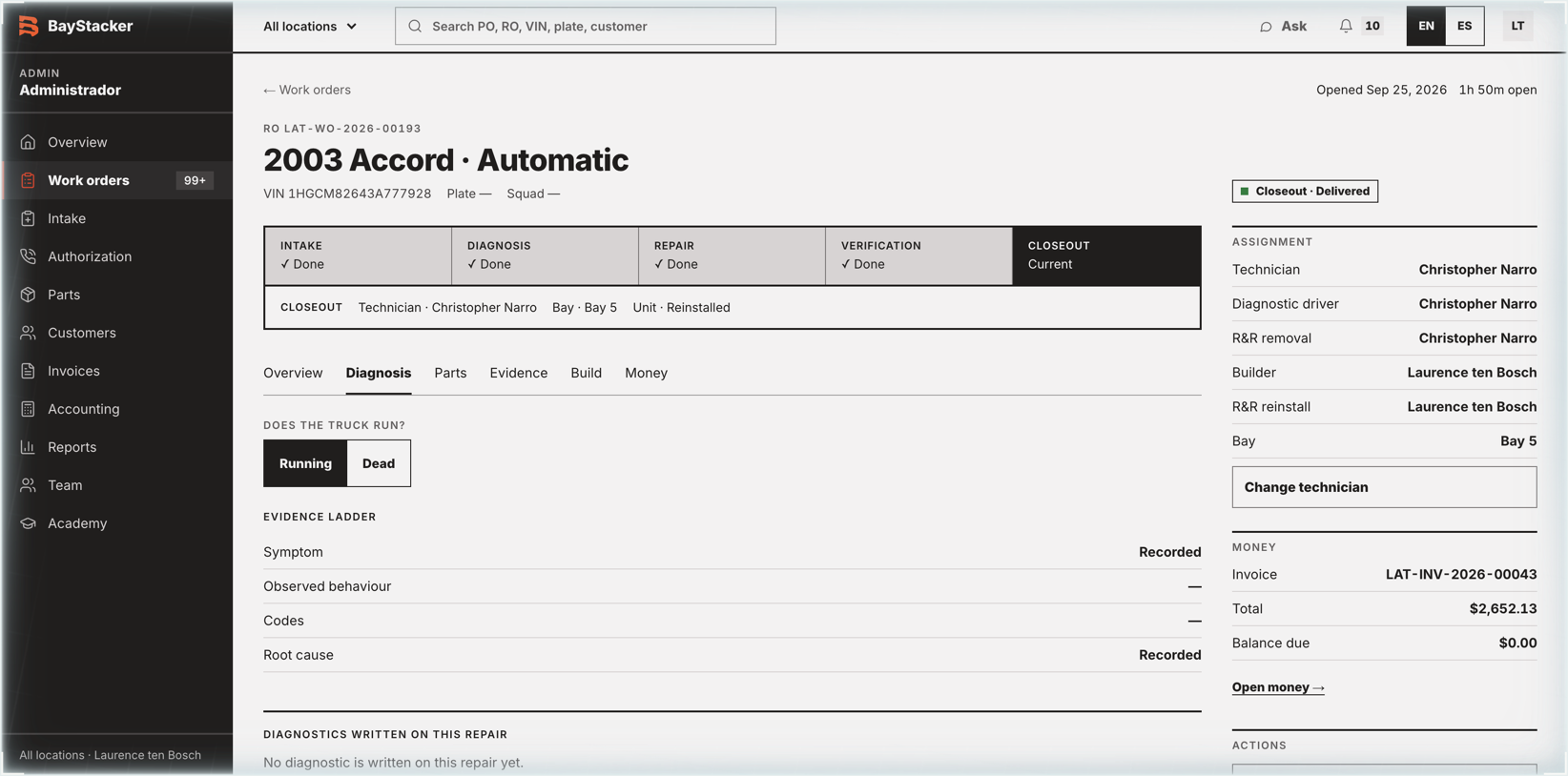Click the Observed behaviour row
Image resolution: width=1568 pixels, height=776 pixels.
(x=732, y=586)
